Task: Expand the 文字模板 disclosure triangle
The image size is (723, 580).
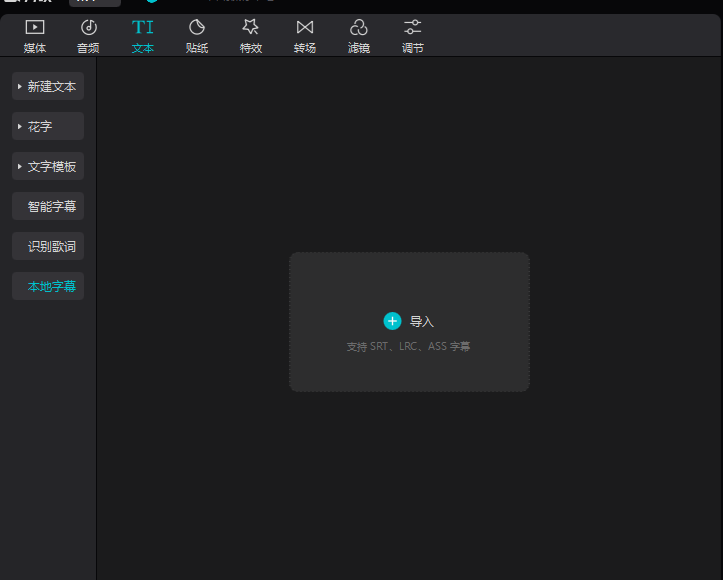Action: (20, 167)
